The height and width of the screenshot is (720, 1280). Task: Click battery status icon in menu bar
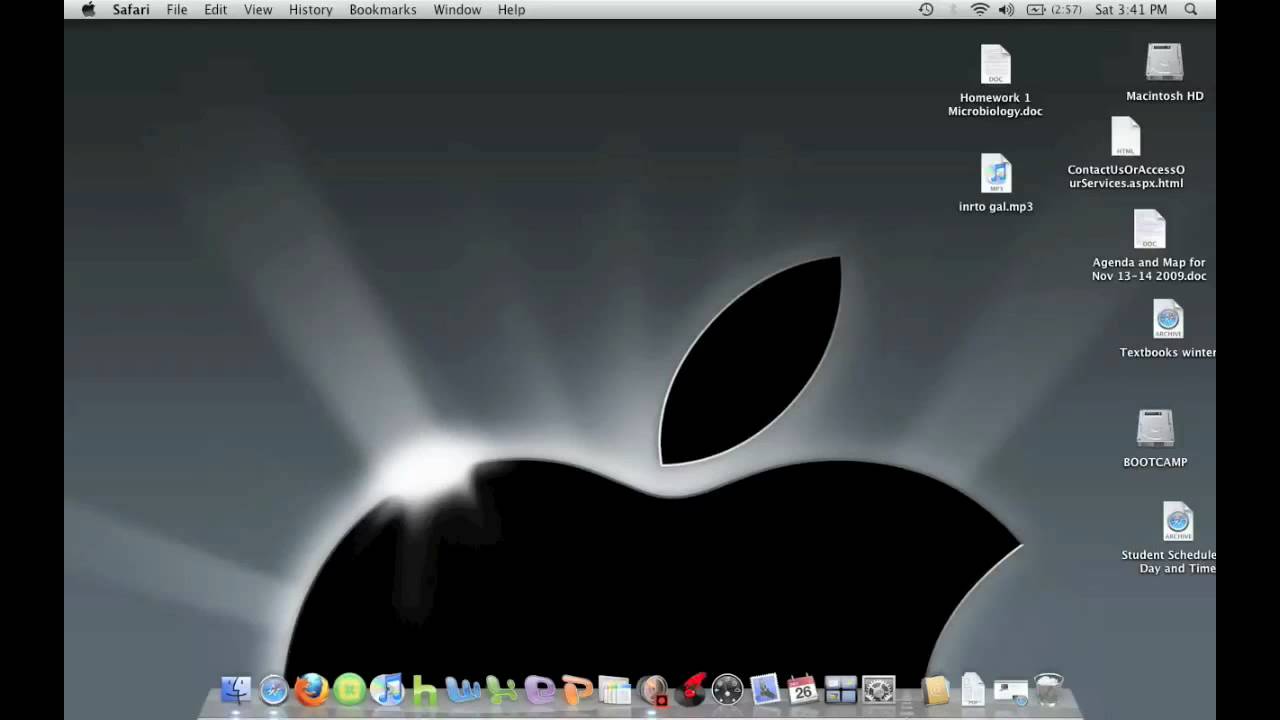1036,9
